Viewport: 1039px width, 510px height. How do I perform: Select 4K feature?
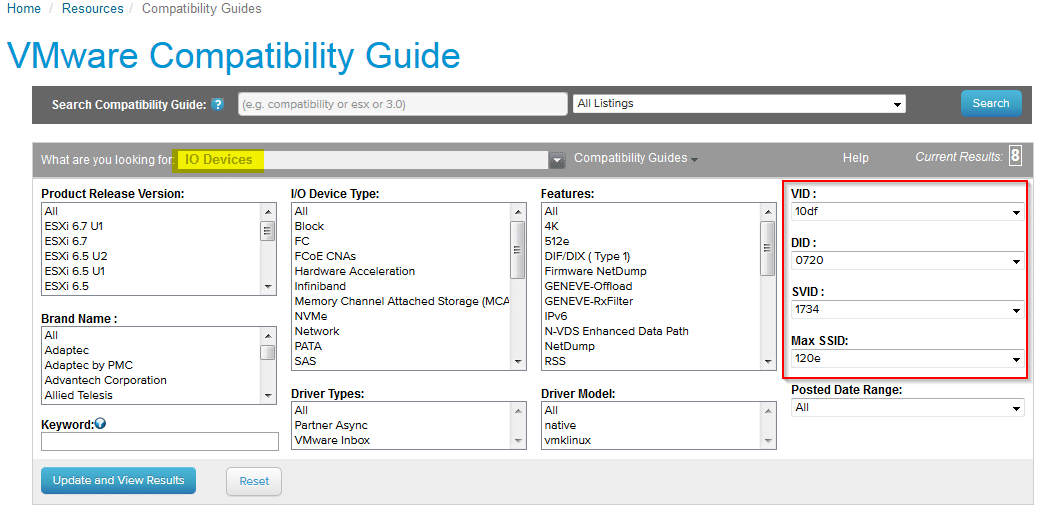(x=551, y=226)
